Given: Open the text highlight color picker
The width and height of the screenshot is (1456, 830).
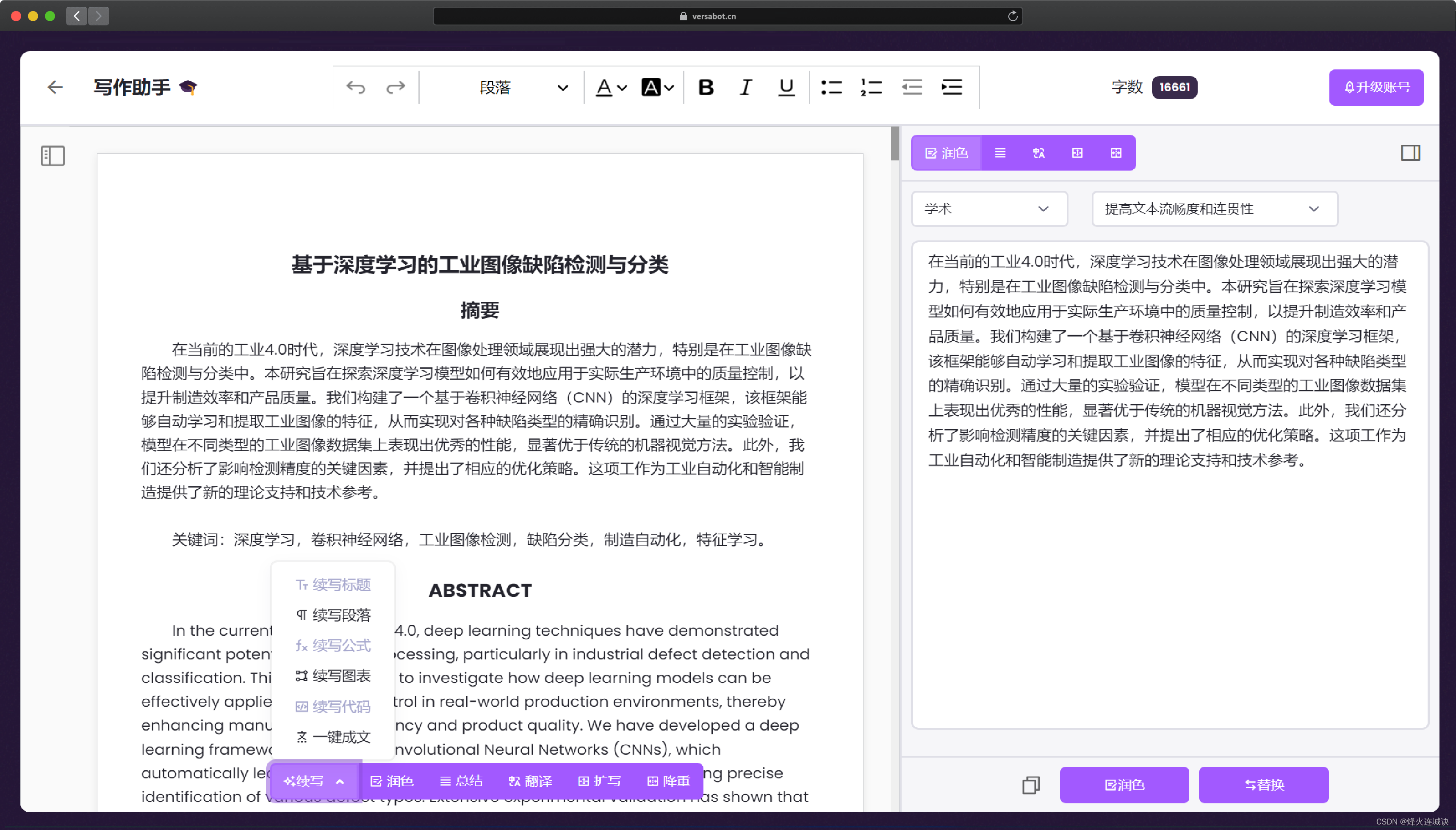Looking at the screenshot, I should (657, 87).
